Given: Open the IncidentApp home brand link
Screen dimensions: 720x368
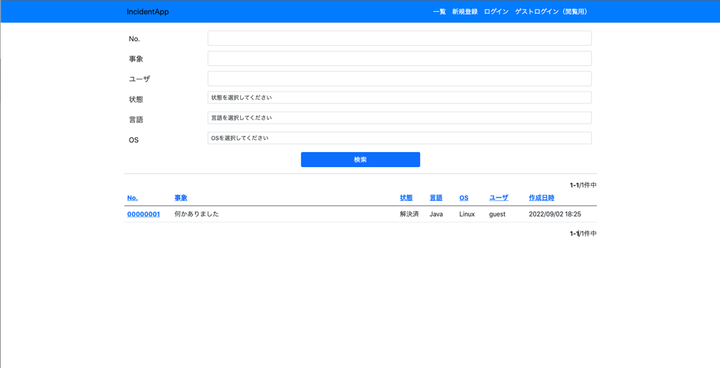Looking at the screenshot, I should (148, 12).
